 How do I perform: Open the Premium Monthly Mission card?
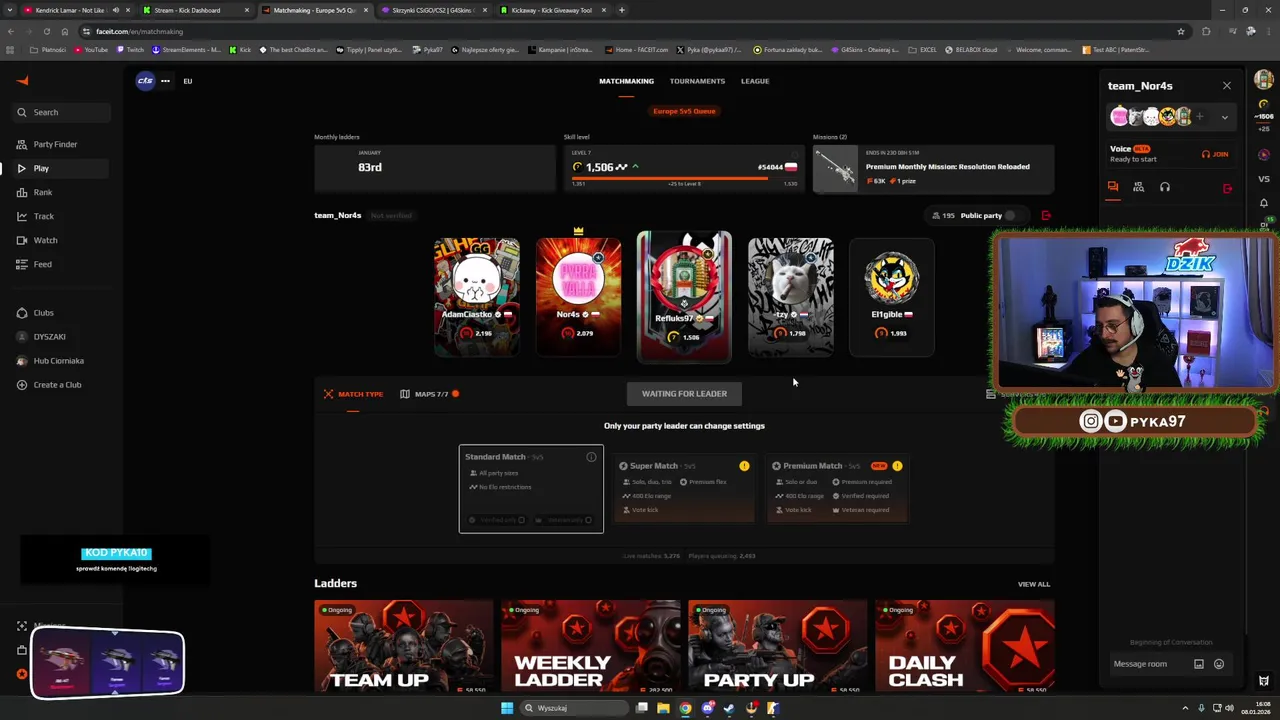tap(933, 167)
